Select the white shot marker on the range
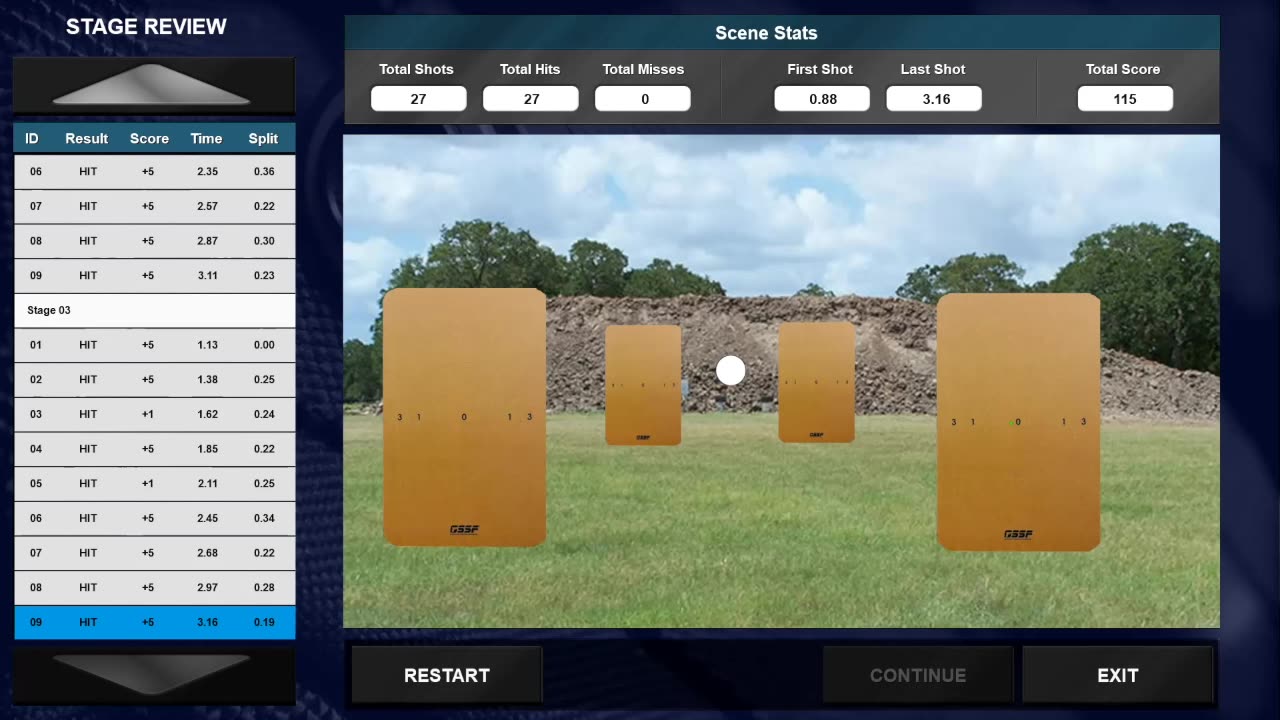The width and height of the screenshot is (1280, 720). pos(731,371)
